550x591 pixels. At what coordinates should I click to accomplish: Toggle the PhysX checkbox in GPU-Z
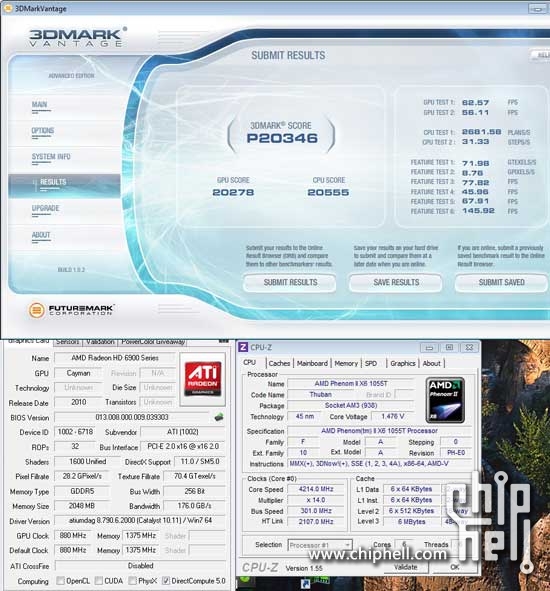pyautogui.click(x=132, y=581)
